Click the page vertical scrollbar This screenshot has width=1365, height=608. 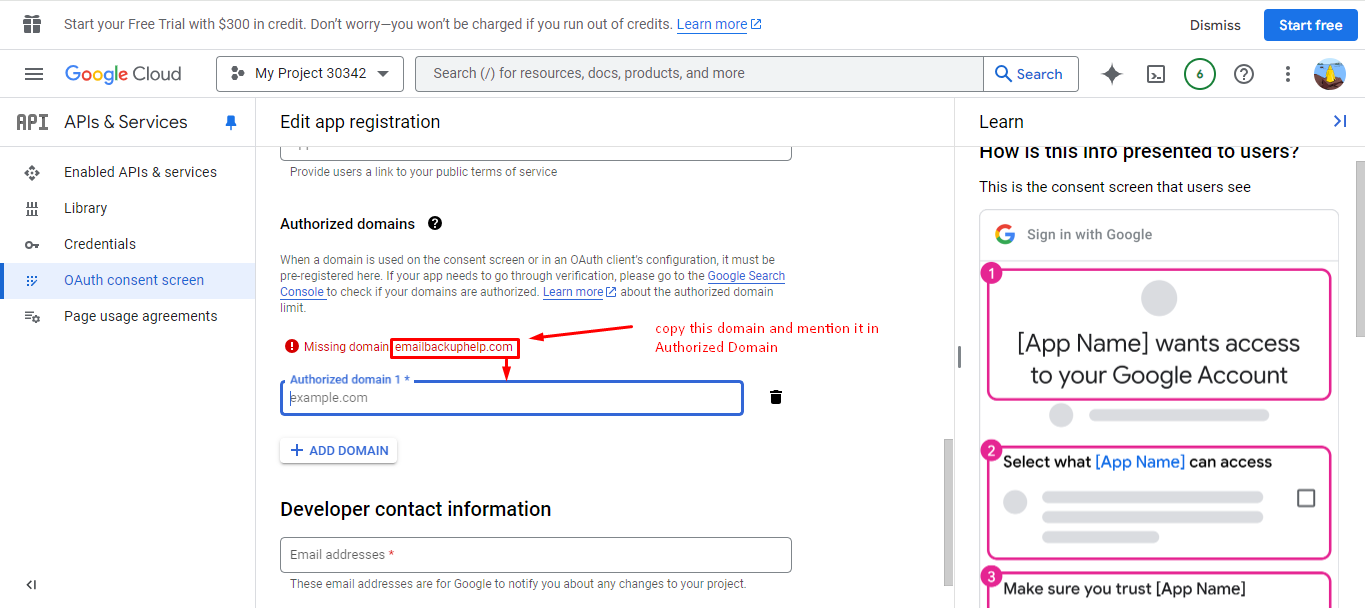pyautogui.click(x=948, y=510)
